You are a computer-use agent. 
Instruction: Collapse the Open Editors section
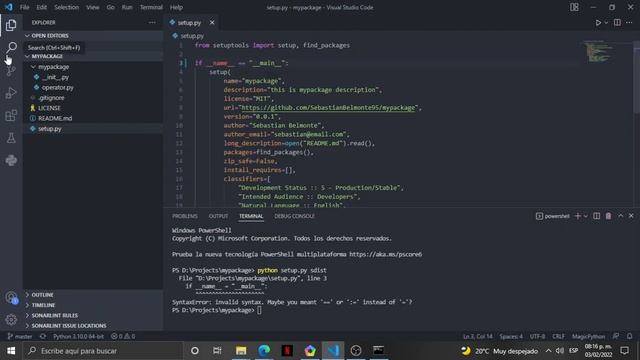point(93,36)
